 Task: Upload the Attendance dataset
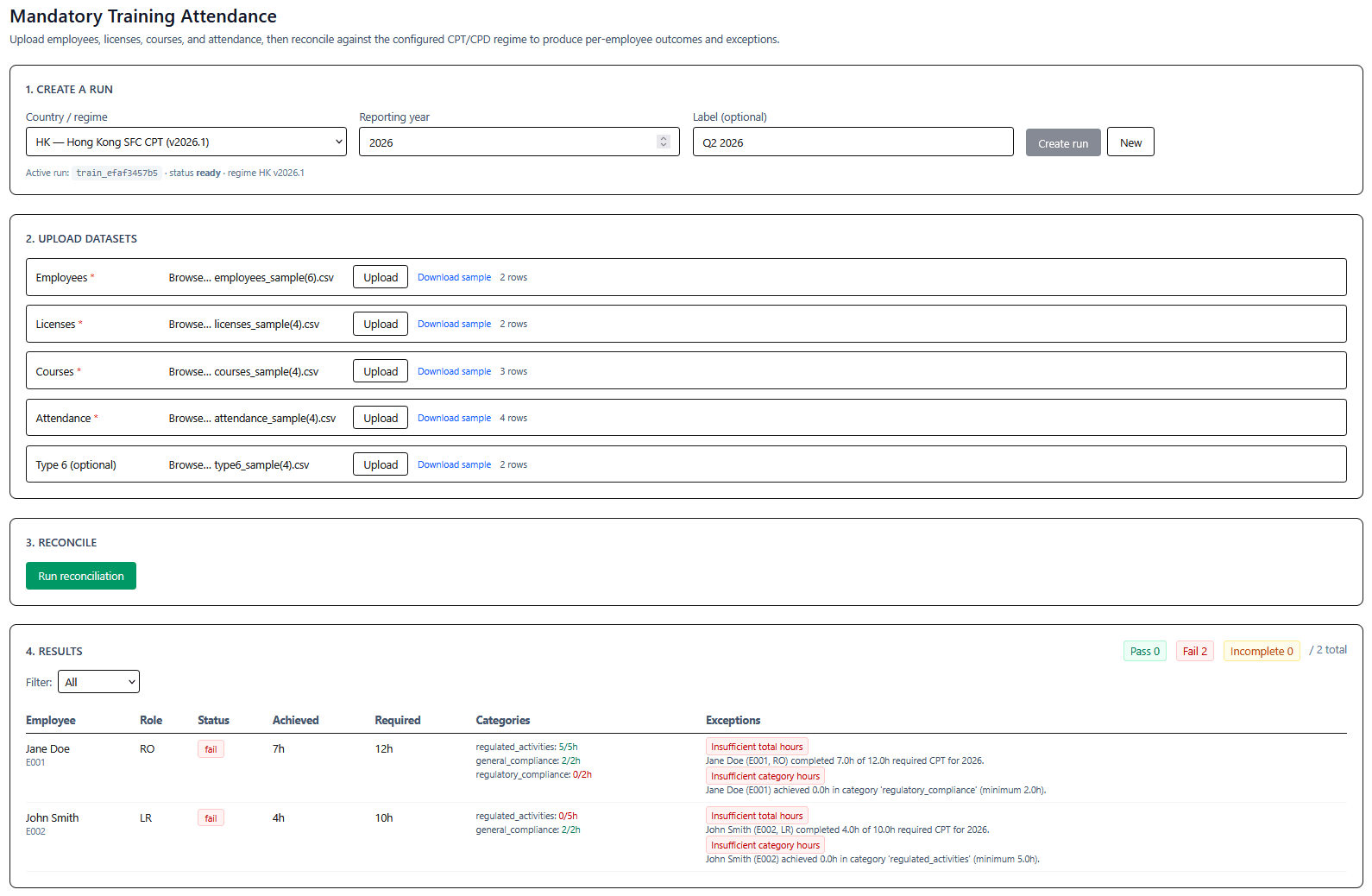click(381, 418)
